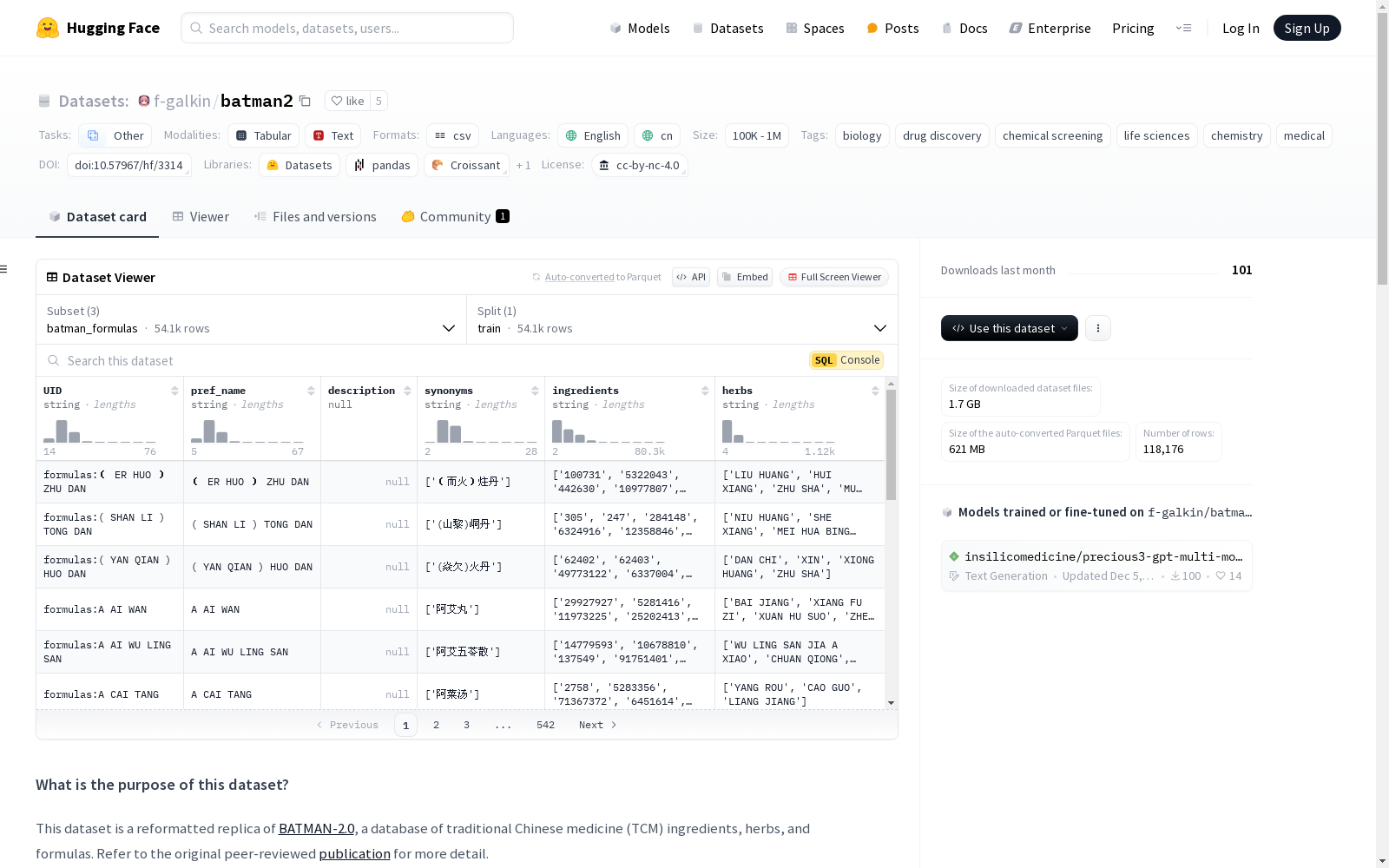Click the UID lengths histogram
The height and width of the screenshot is (868, 1389).
click(100, 431)
